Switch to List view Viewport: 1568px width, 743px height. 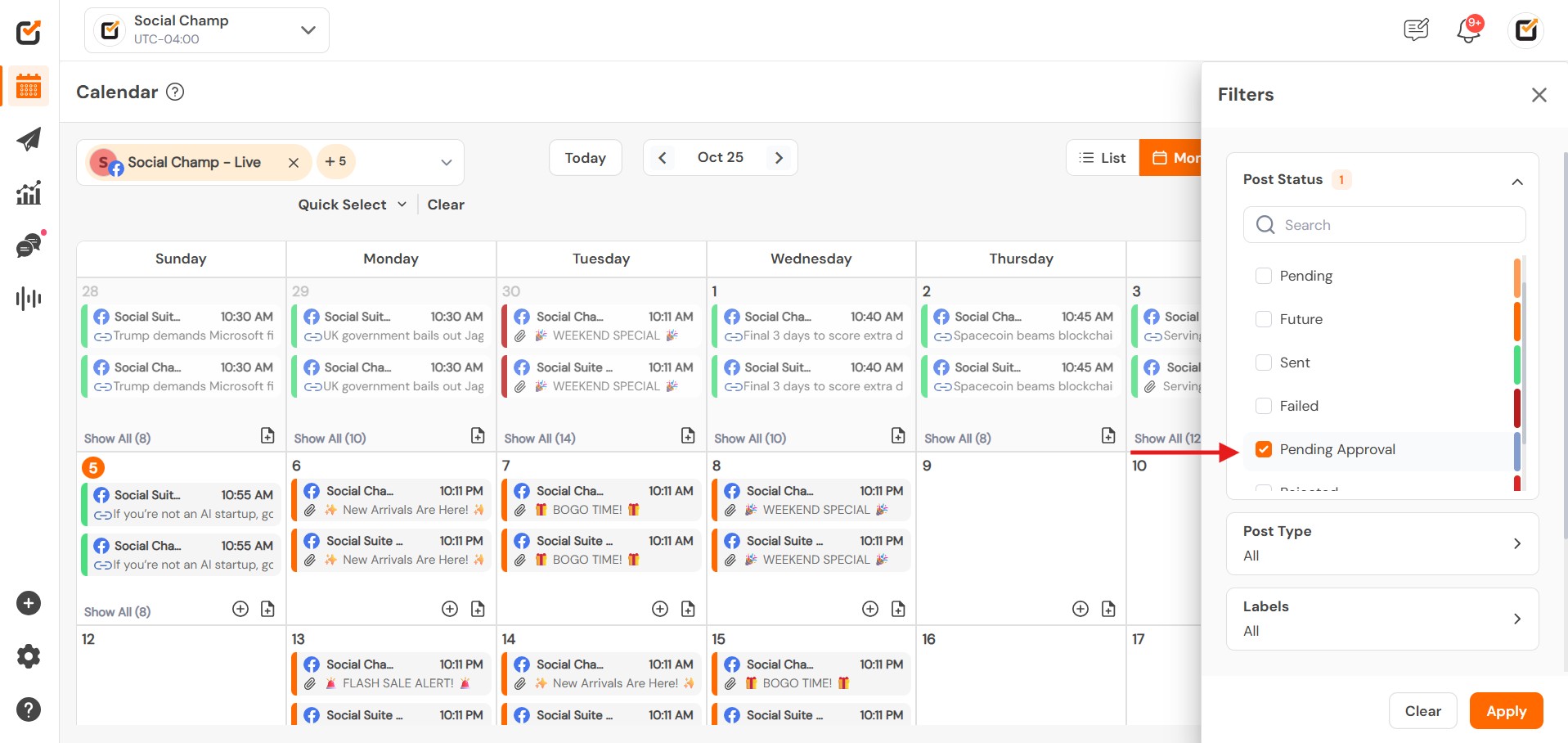click(1103, 158)
